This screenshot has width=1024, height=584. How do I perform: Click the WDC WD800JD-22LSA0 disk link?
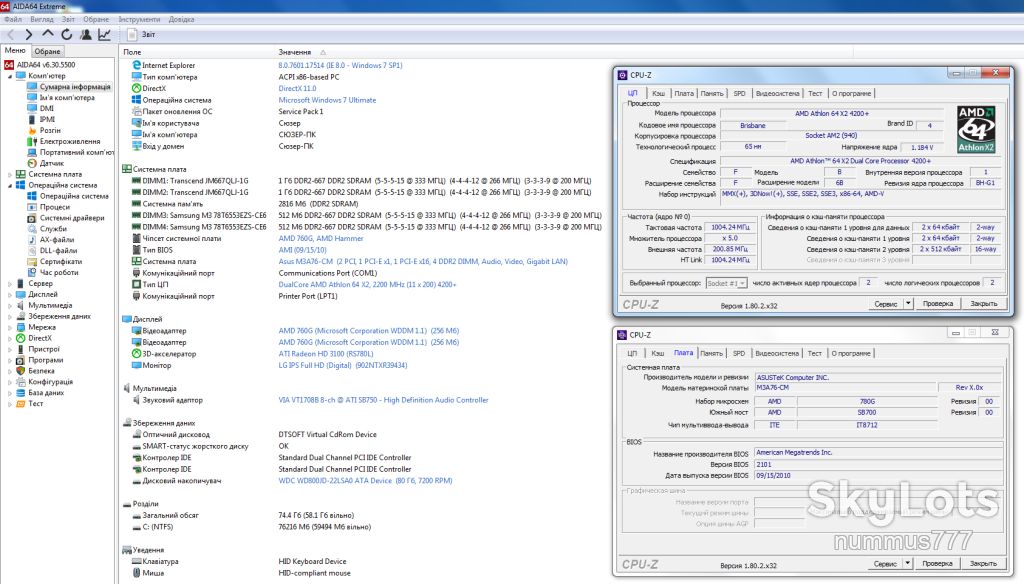tap(365, 481)
